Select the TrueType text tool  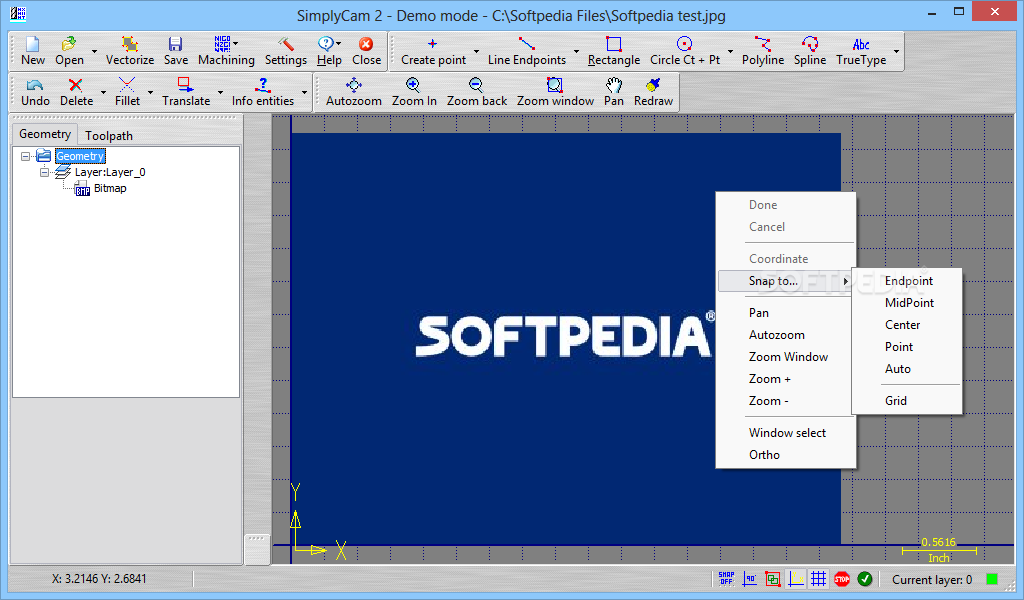(861, 51)
